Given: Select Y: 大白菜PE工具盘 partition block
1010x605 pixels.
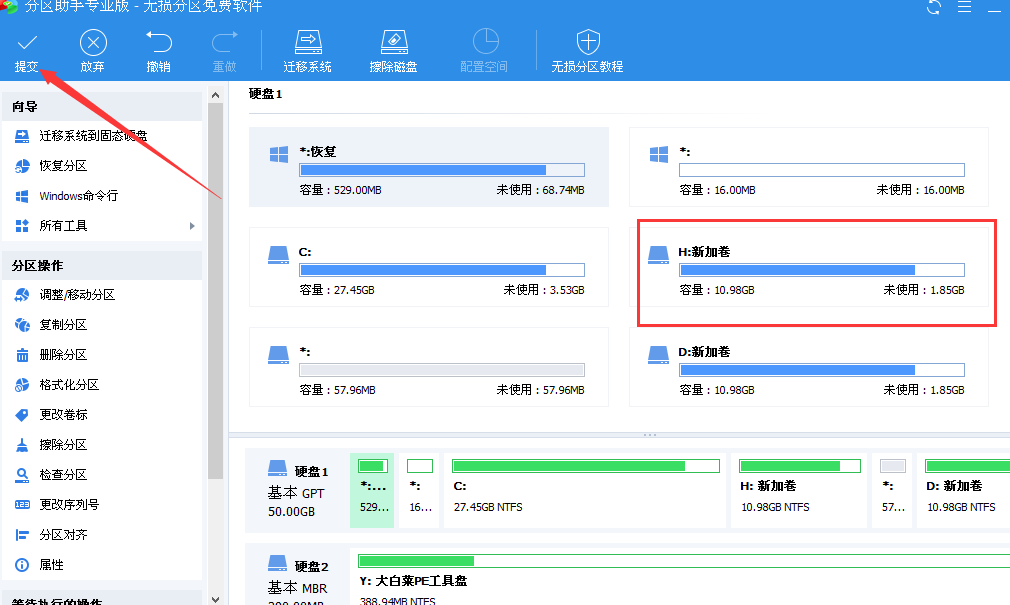Looking at the screenshot, I should (680, 577).
